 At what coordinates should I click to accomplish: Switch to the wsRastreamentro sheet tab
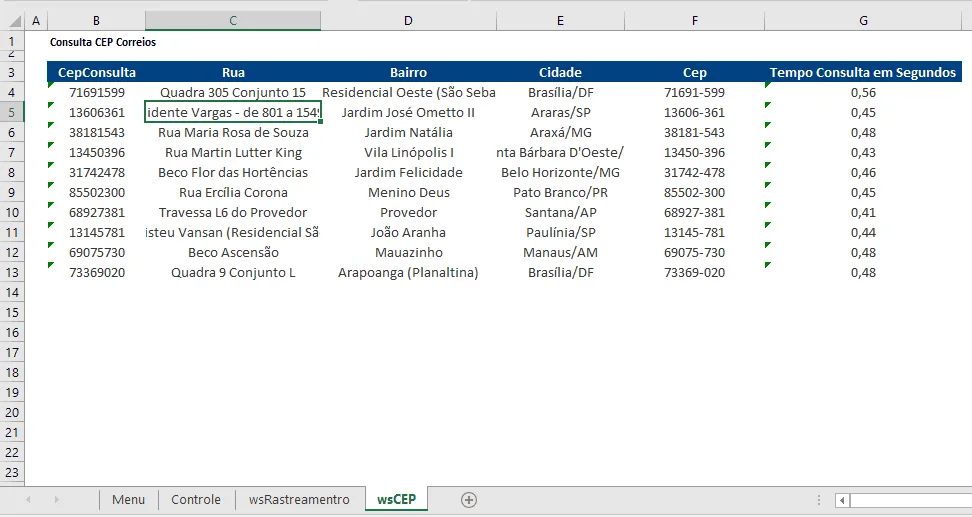pyautogui.click(x=299, y=500)
